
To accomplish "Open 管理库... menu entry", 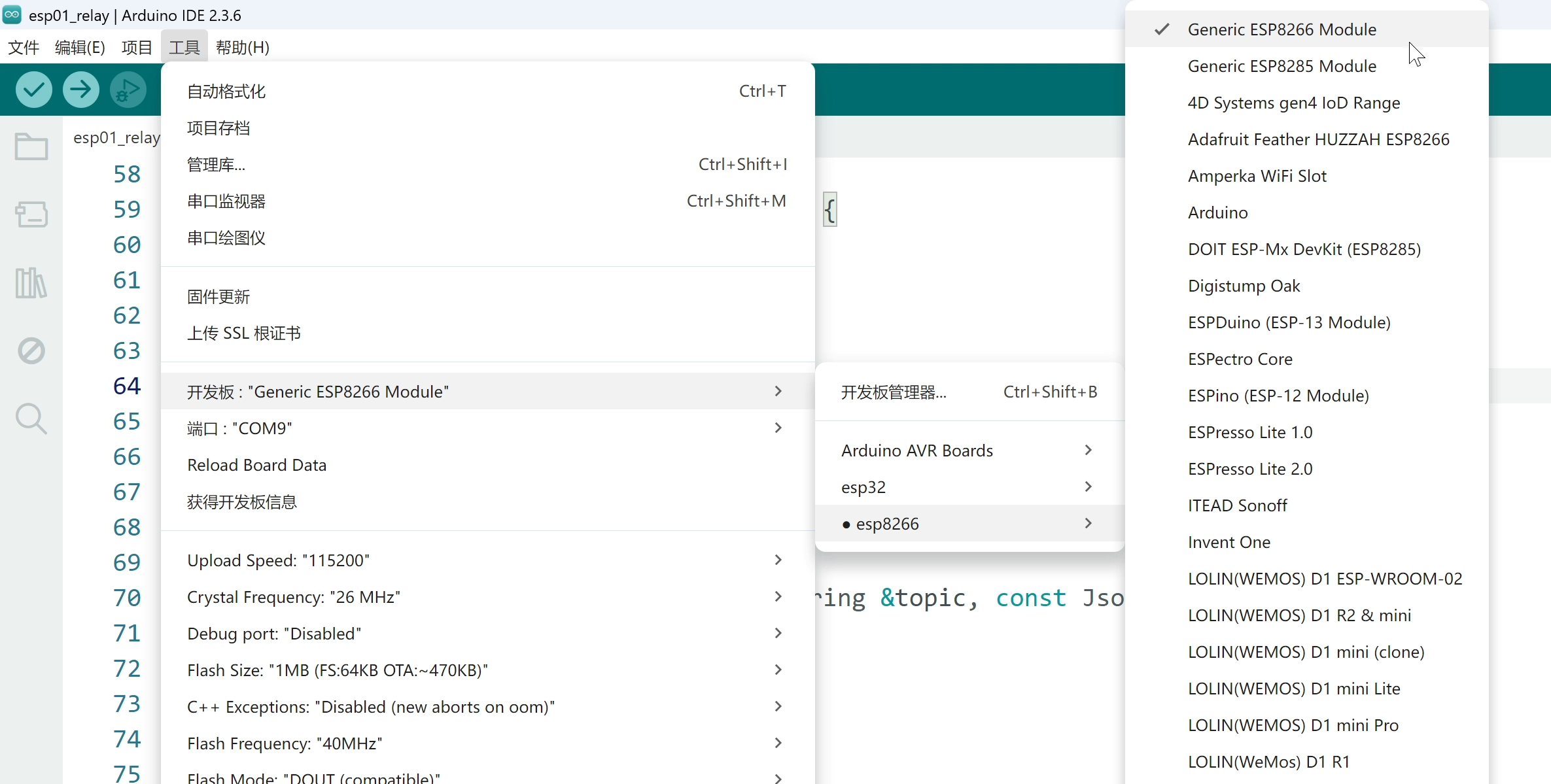I will 487,164.
